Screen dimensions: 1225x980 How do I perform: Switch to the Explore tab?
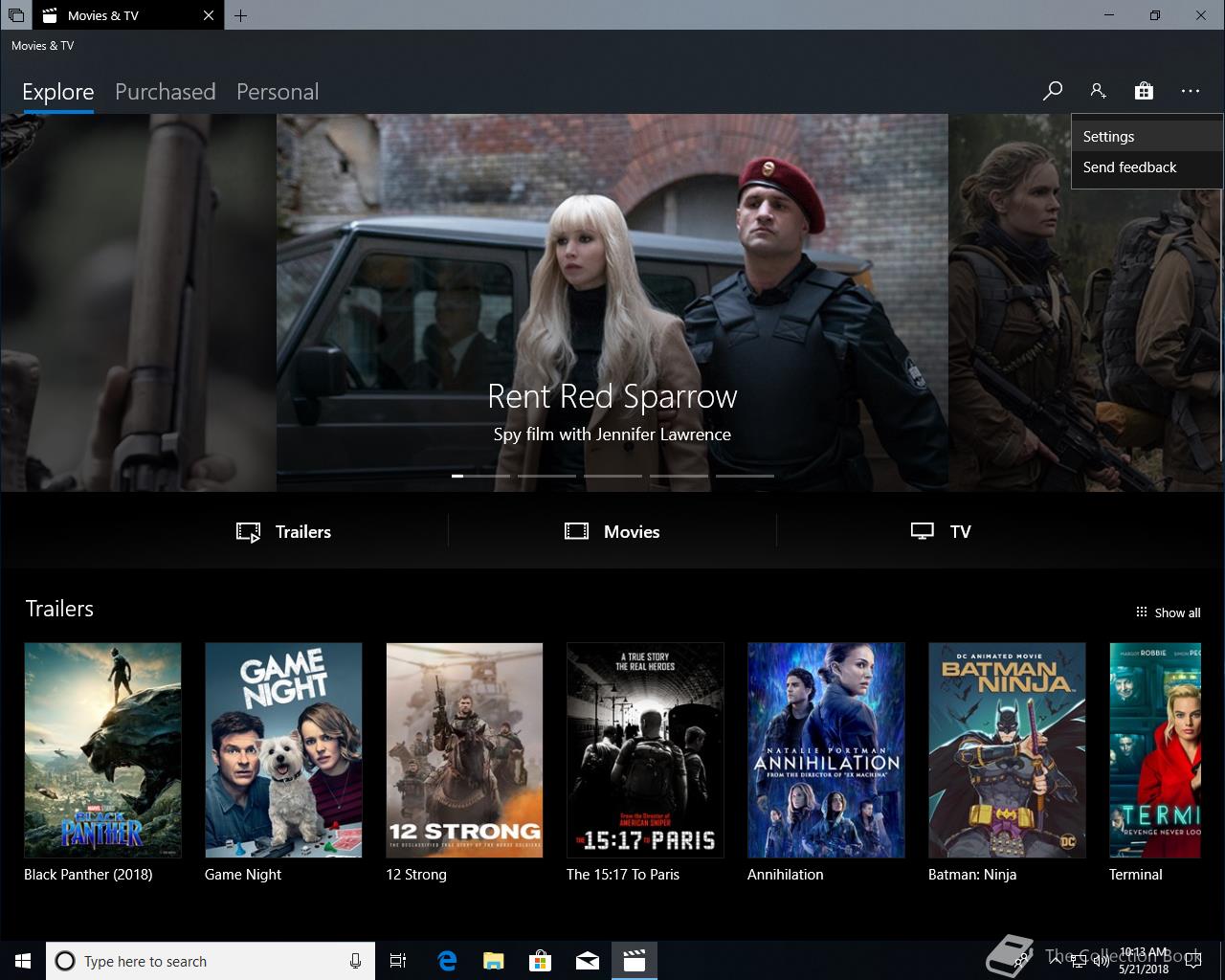pyautogui.click(x=58, y=92)
